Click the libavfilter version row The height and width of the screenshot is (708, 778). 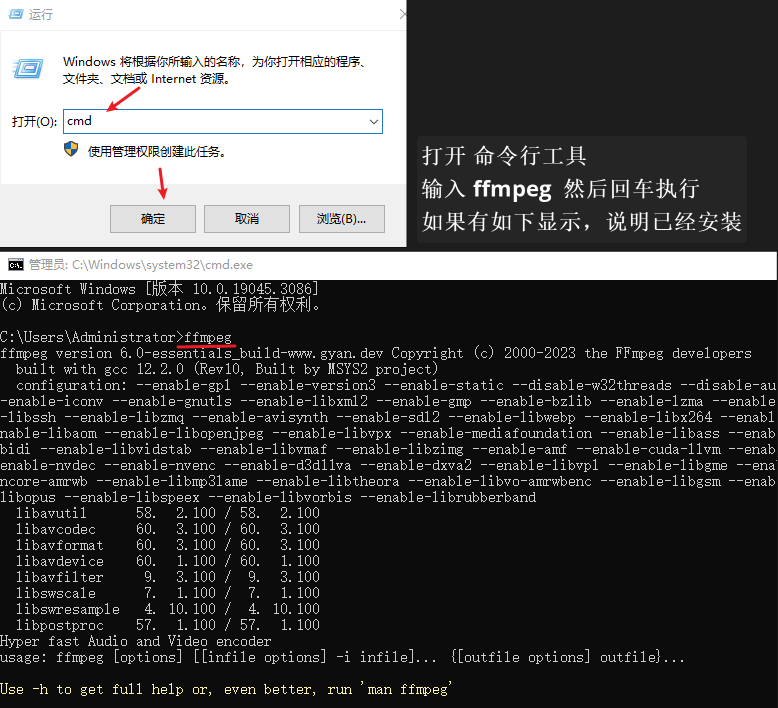pyautogui.click(x=168, y=577)
